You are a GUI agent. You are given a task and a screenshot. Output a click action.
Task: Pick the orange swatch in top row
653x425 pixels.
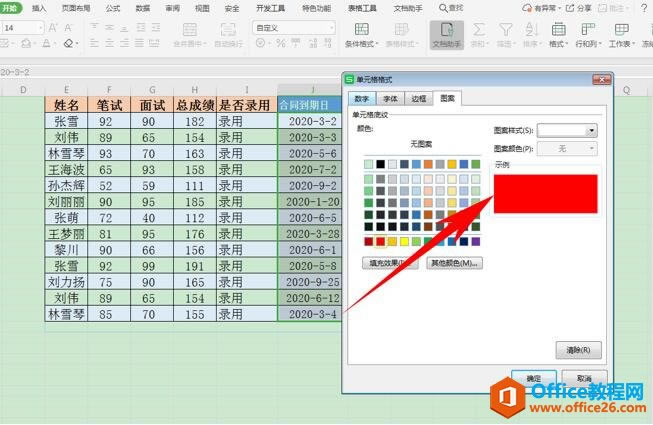(428, 164)
